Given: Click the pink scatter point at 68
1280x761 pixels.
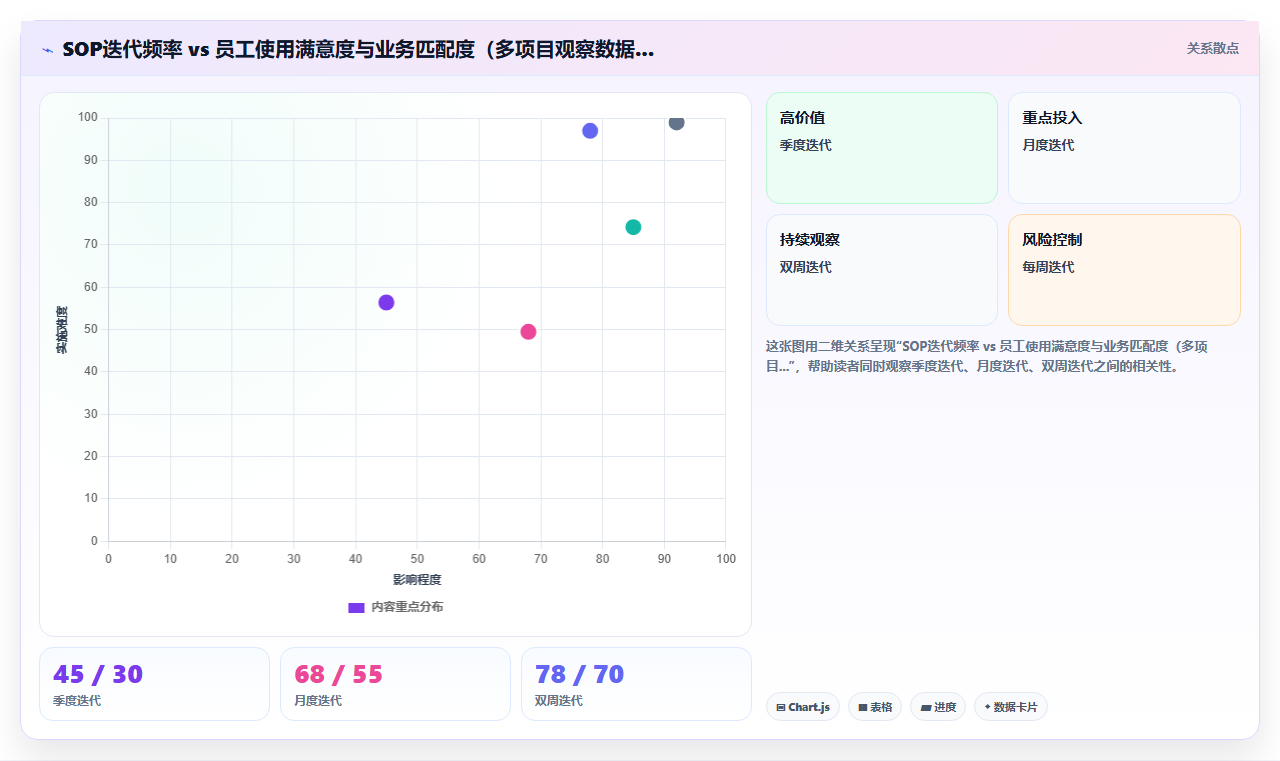Looking at the screenshot, I should (528, 331).
